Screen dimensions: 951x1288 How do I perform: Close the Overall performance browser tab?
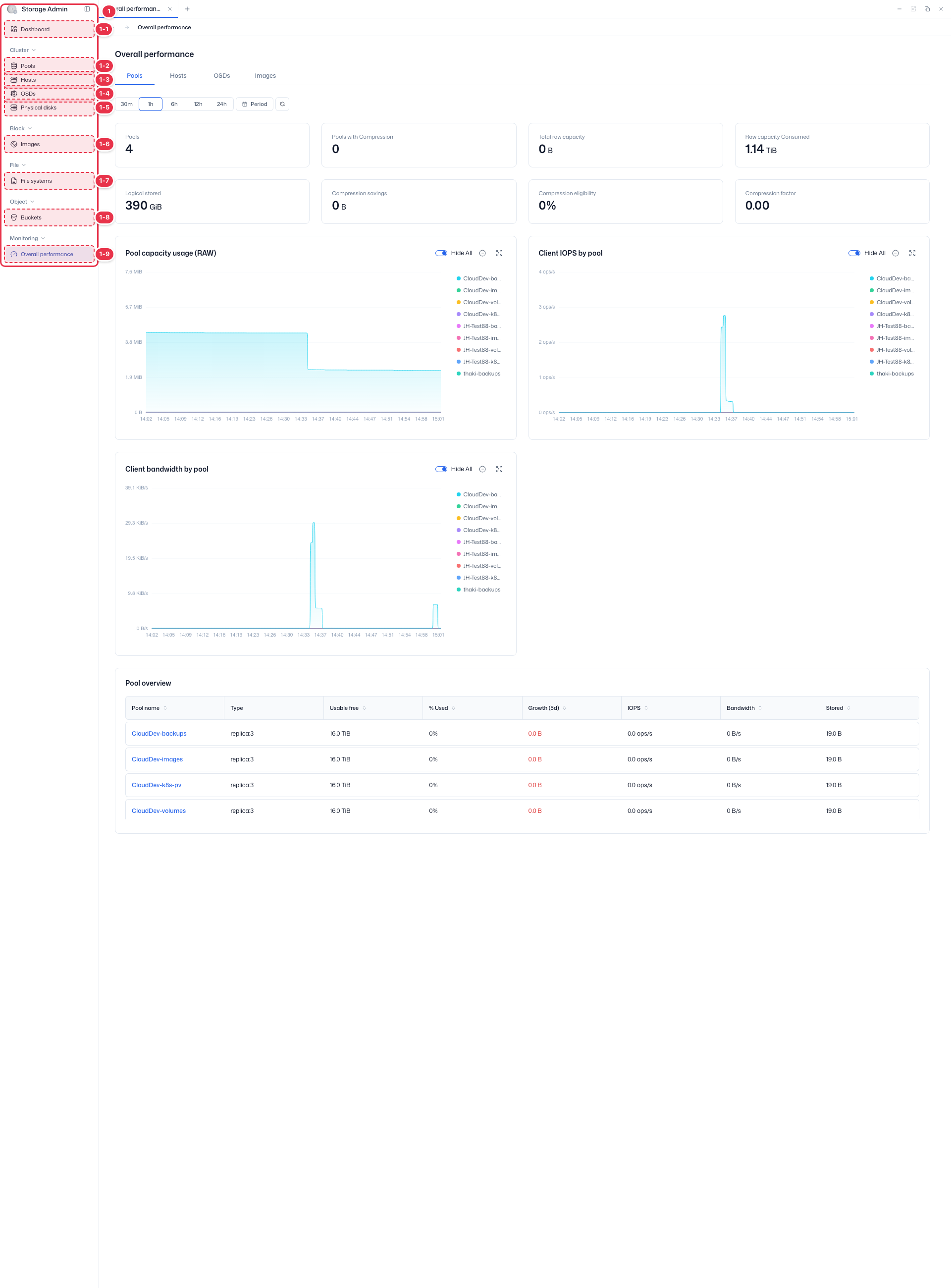[170, 9]
